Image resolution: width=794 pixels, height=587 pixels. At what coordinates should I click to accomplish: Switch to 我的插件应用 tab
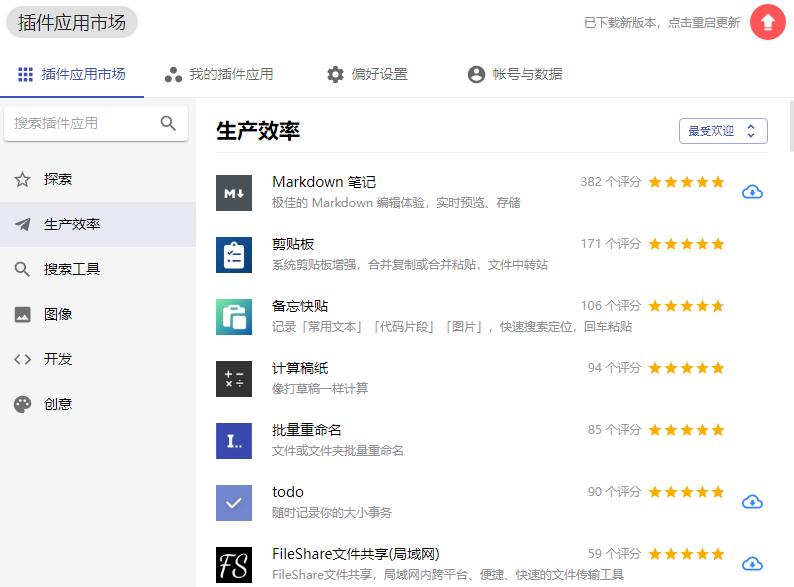click(x=219, y=74)
